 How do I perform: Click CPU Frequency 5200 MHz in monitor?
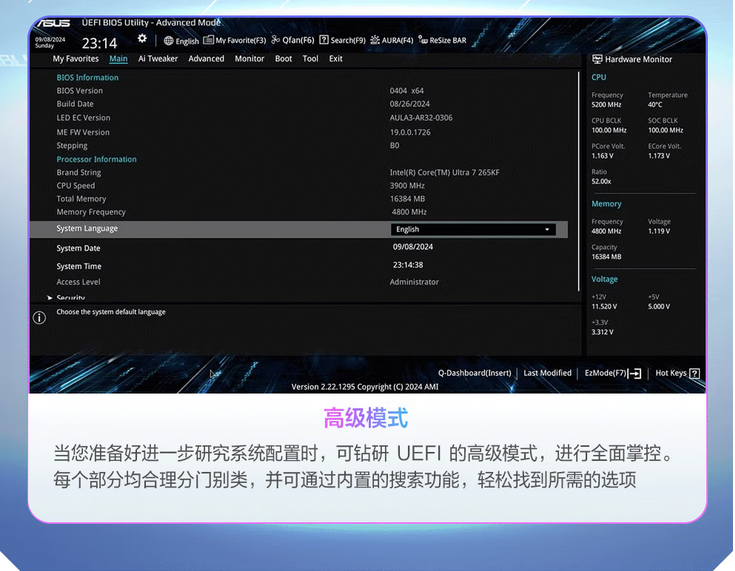[x=607, y=105]
